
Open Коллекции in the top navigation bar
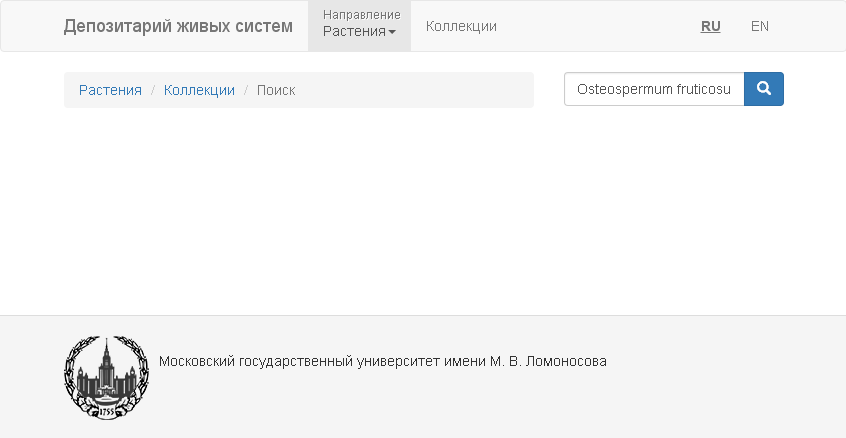(461, 26)
